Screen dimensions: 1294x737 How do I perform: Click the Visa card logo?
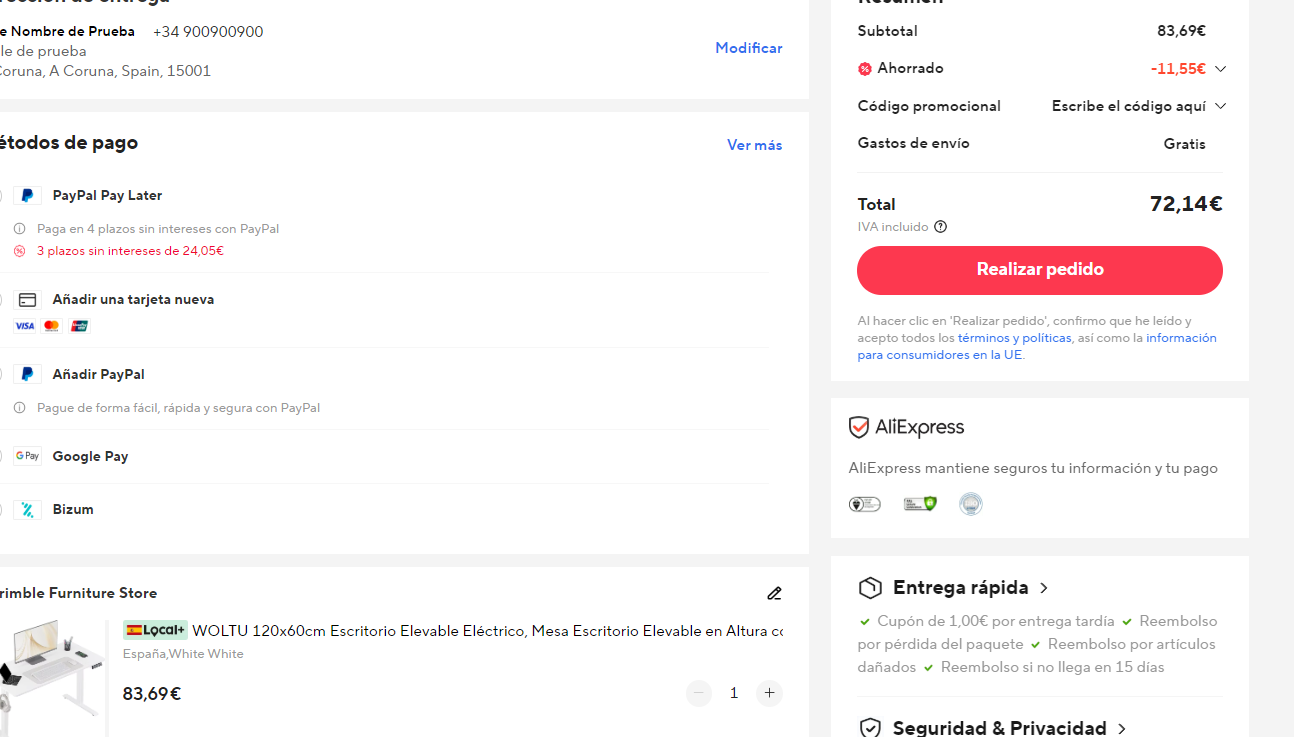click(x=24, y=326)
